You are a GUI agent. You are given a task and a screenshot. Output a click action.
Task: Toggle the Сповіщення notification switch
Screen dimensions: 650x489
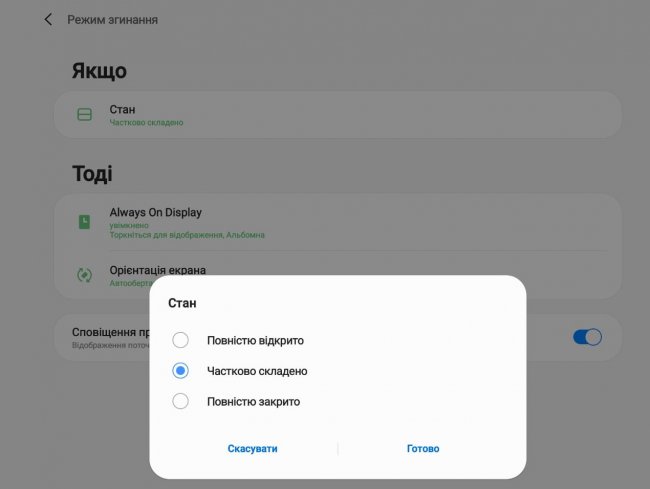pos(587,337)
